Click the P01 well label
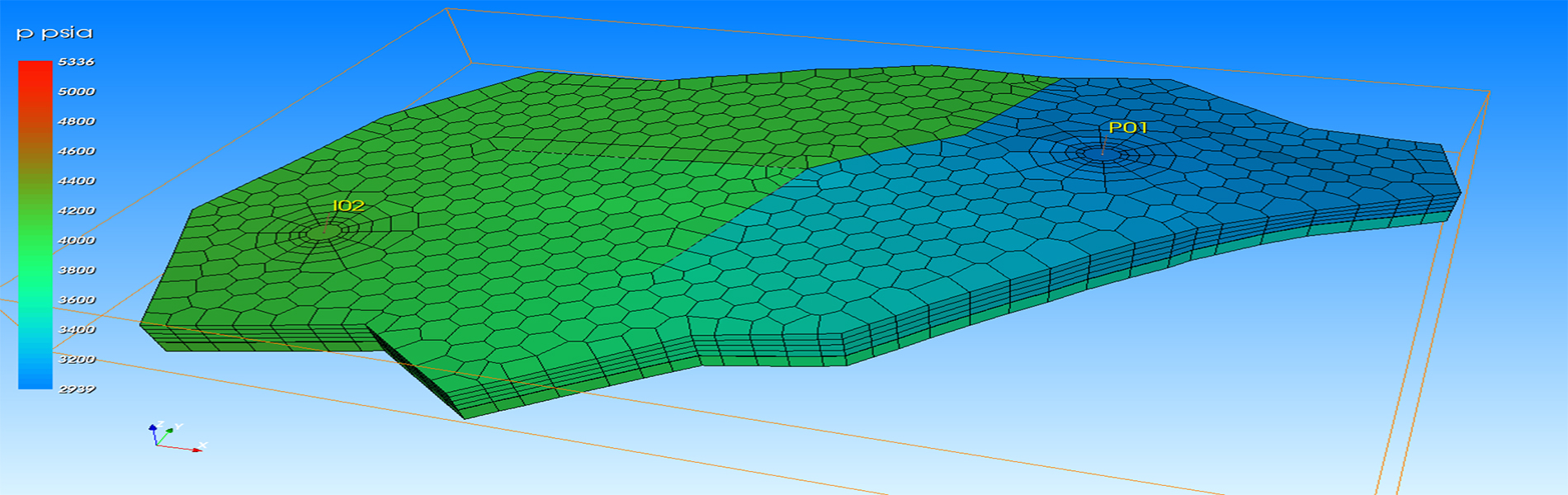1568x495 pixels. 1127,127
